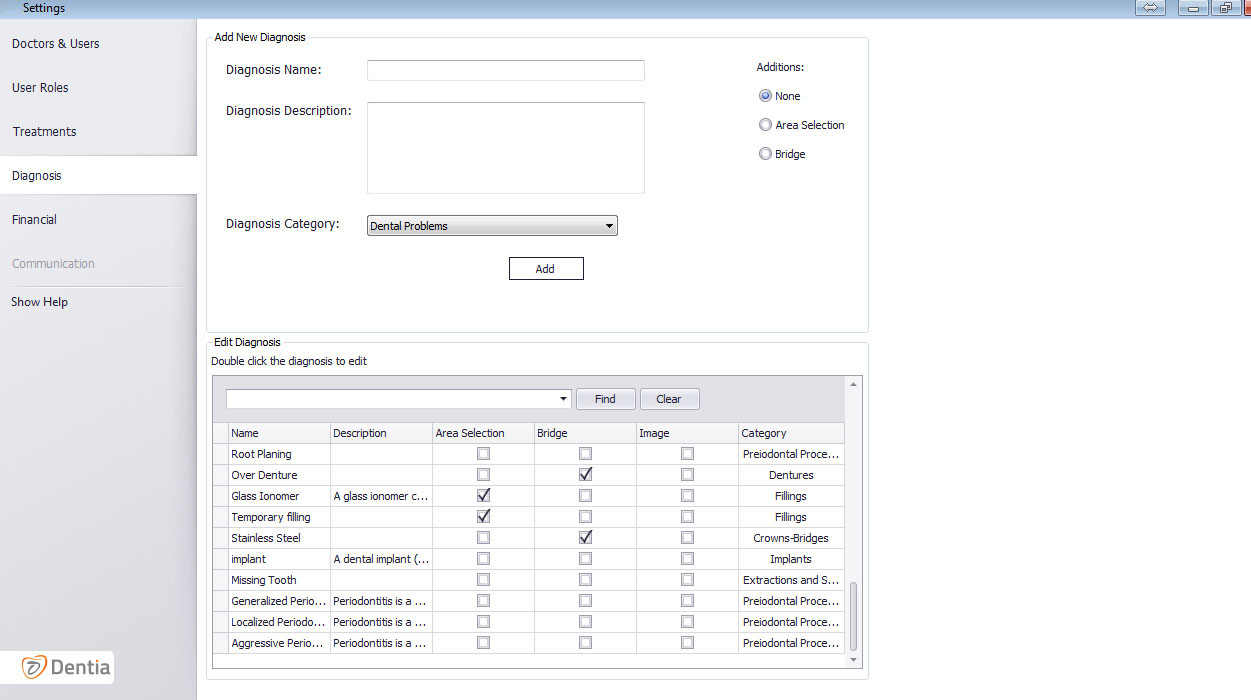This screenshot has width=1251, height=700.
Task: Click the diagnosis list scrollbar down arrow
Action: pyautogui.click(x=853, y=661)
